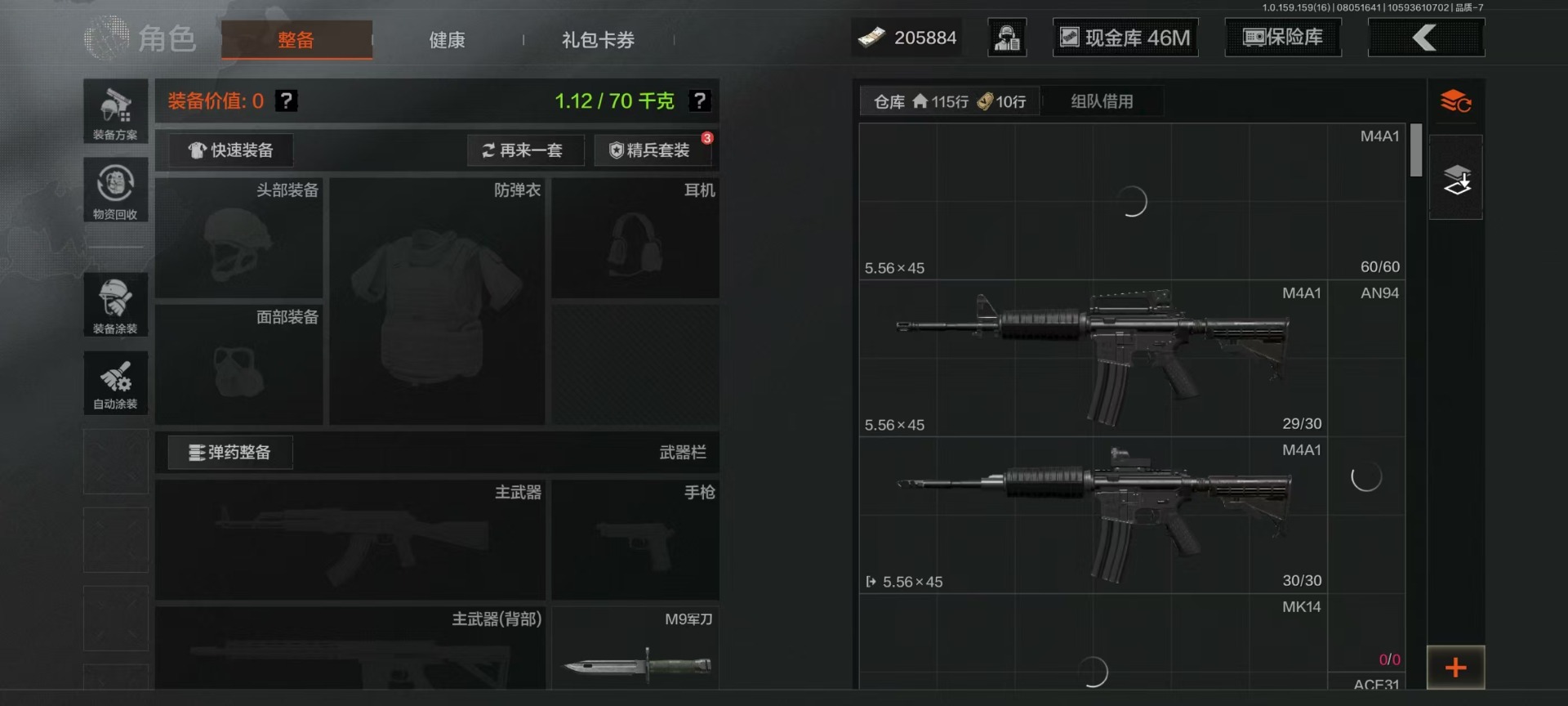Expand the 弹药整备 ammo panel

pyautogui.click(x=230, y=453)
